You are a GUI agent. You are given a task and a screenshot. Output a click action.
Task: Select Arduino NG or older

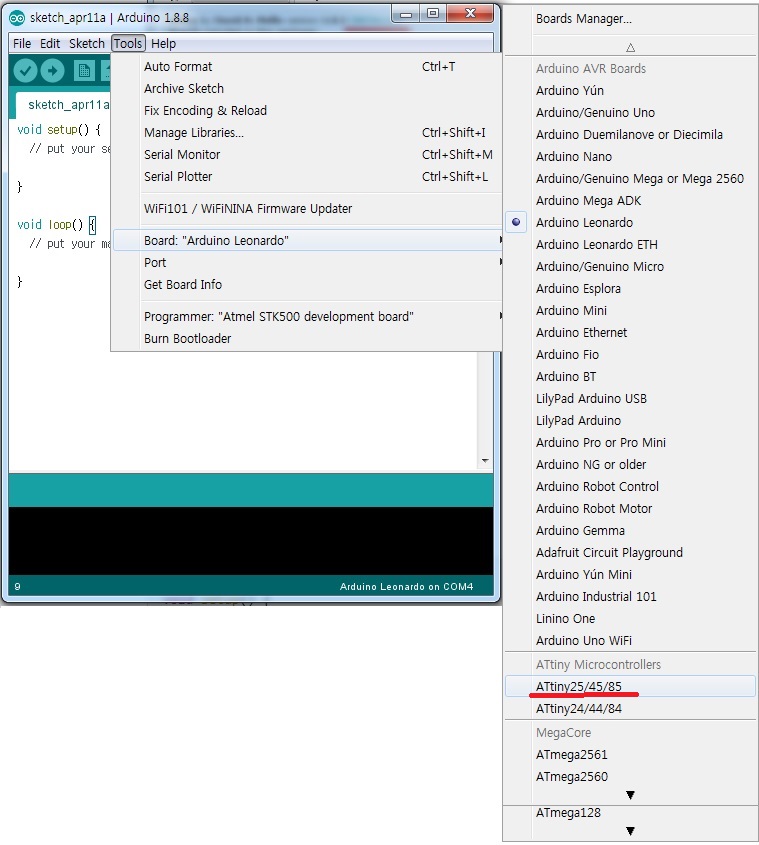[630, 465]
